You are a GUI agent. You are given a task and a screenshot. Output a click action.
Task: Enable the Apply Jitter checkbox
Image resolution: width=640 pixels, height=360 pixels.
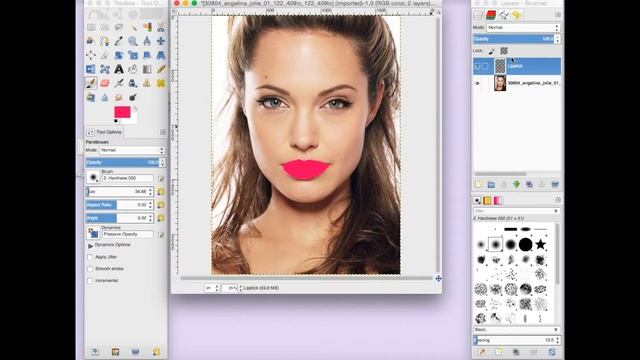[x=90, y=257]
